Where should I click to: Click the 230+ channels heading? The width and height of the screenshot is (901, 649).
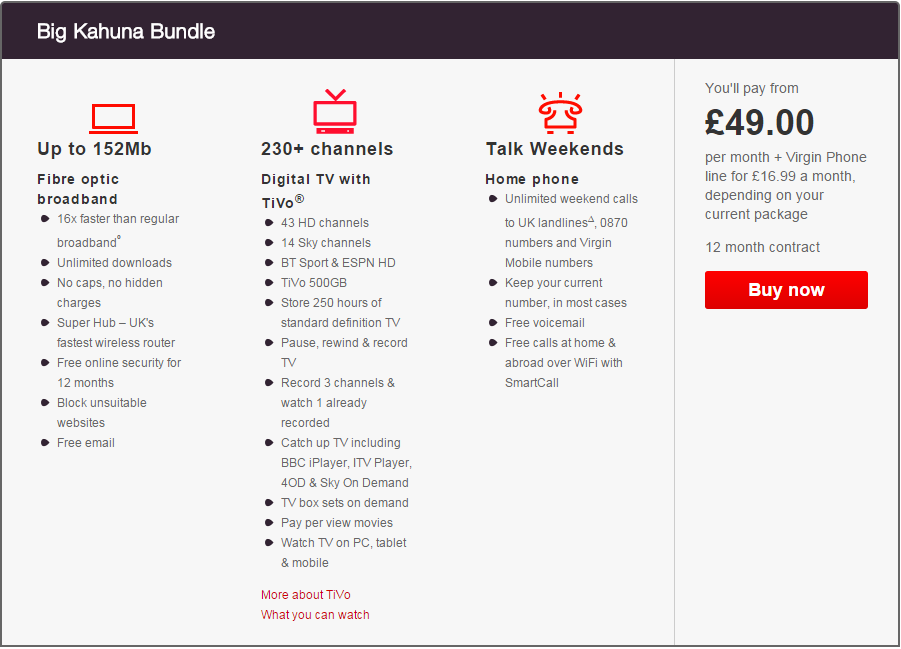(327, 149)
